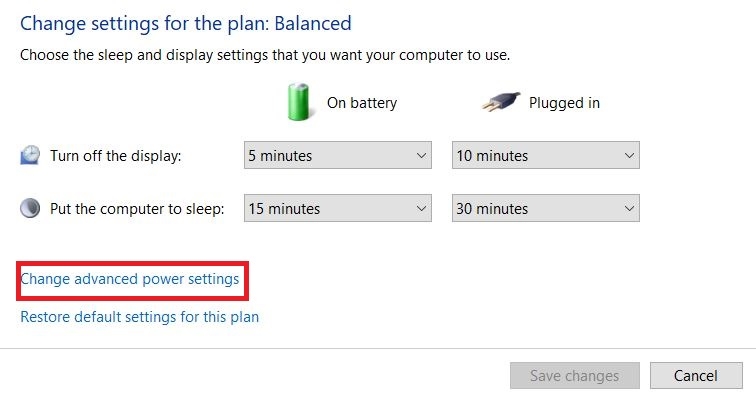
Task: Click the Balanced plan name in the heading
Action: pos(312,22)
